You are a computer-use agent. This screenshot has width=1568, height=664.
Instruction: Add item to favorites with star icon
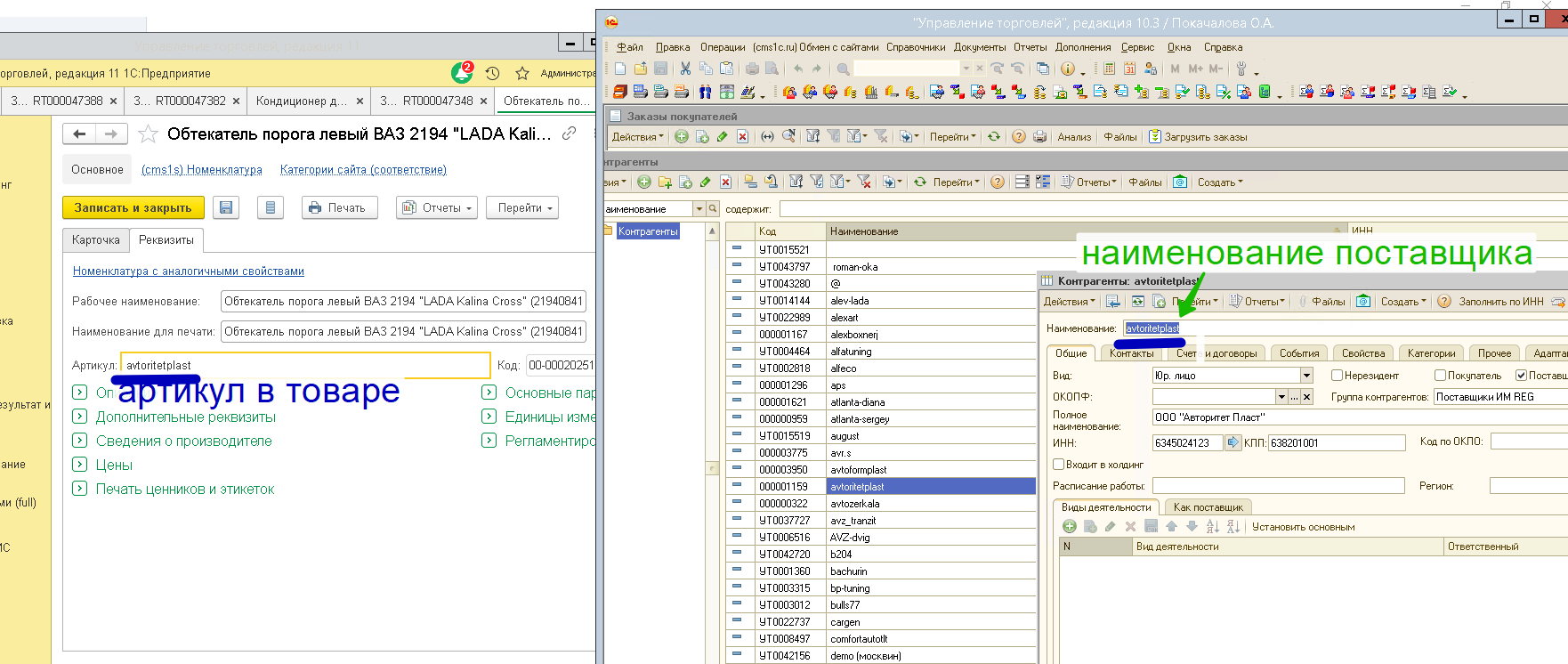(148, 134)
